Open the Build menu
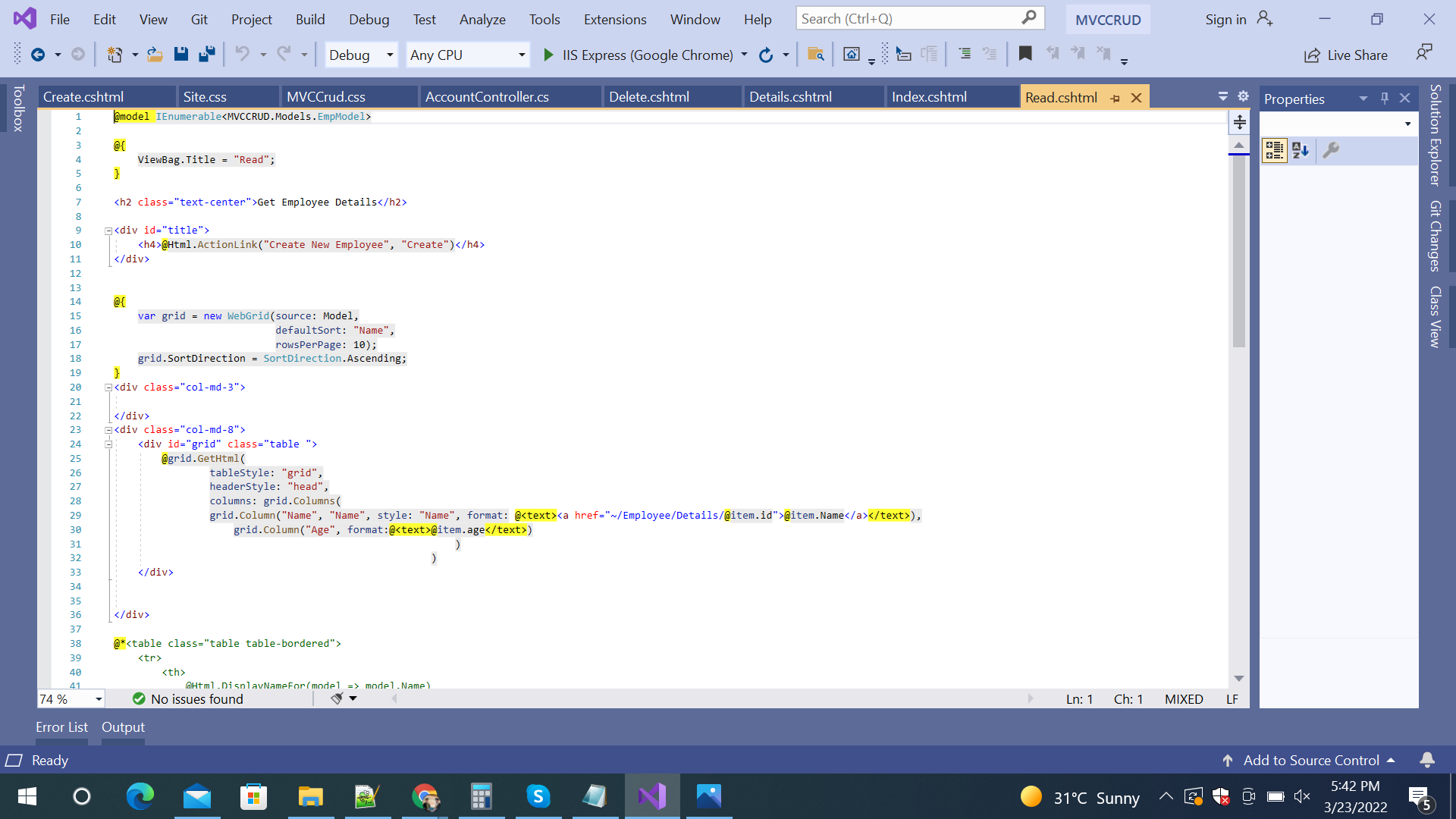The width and height of the screenshot is (1456, 819). click(309, 19)
